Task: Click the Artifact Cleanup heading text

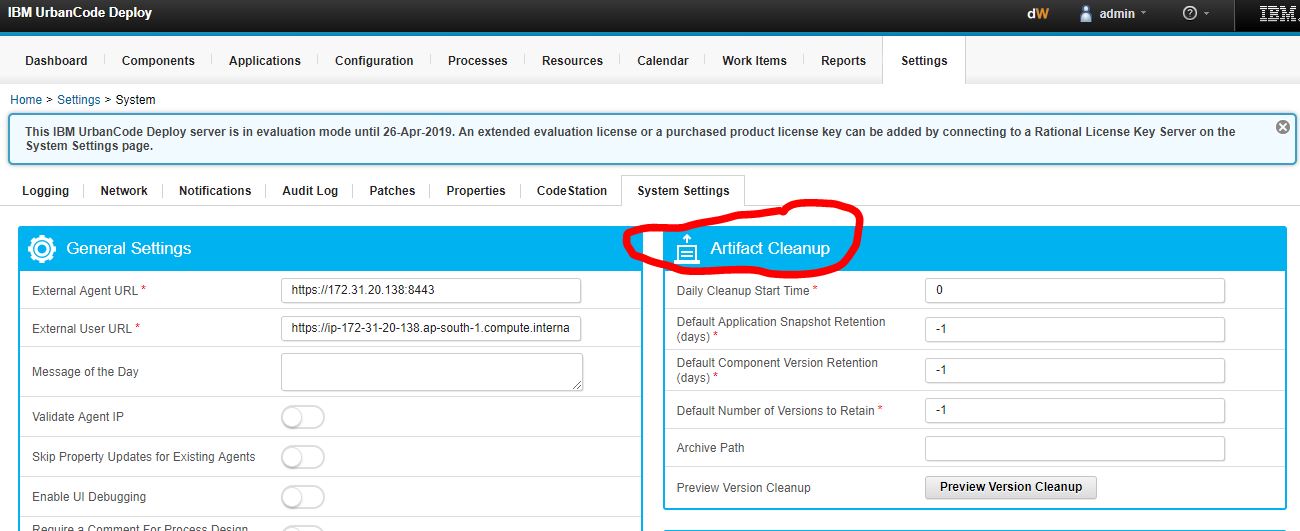Action: [770, 249]
